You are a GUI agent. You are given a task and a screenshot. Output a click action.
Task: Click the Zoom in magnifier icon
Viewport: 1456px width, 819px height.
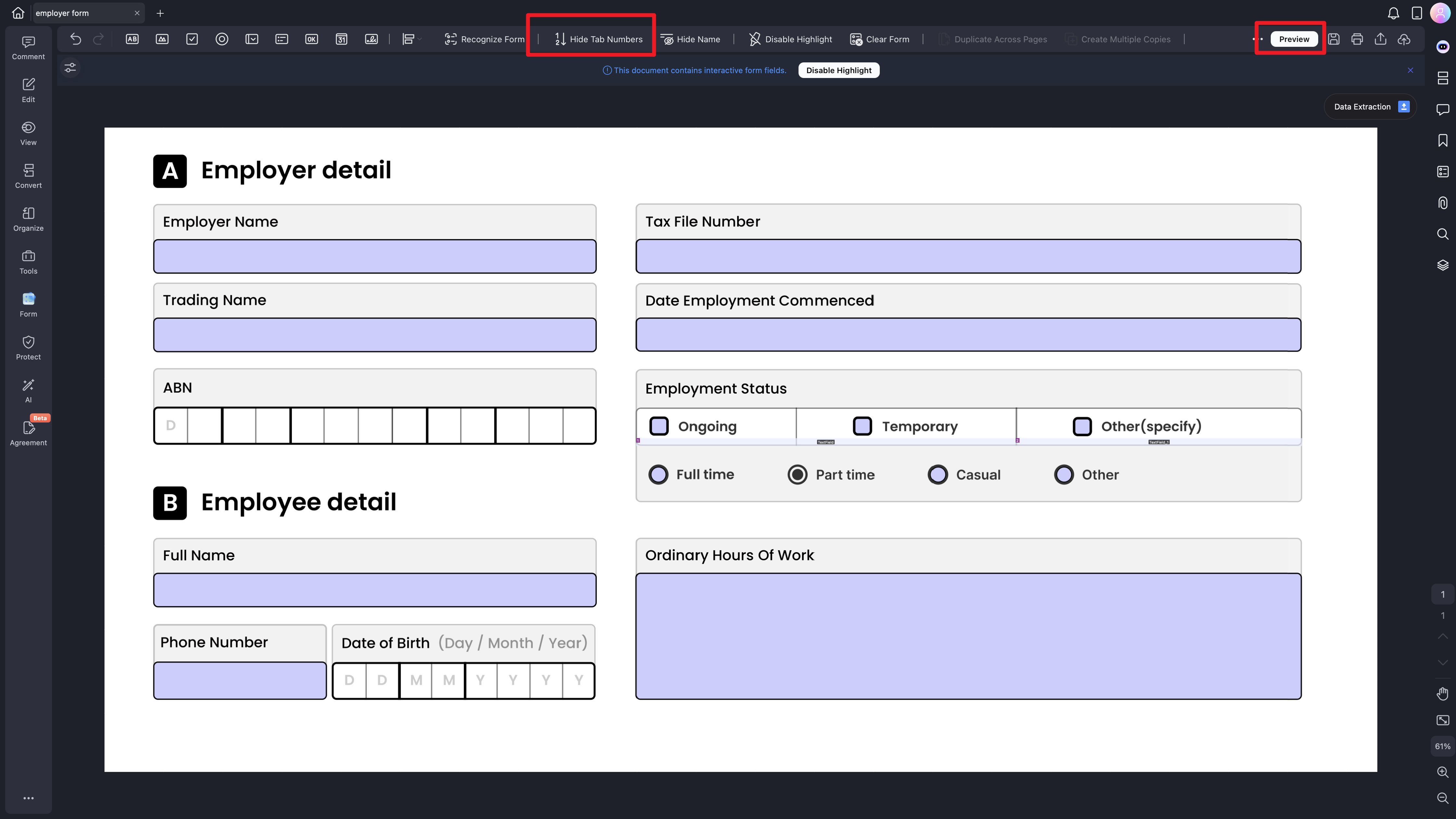1443,772
